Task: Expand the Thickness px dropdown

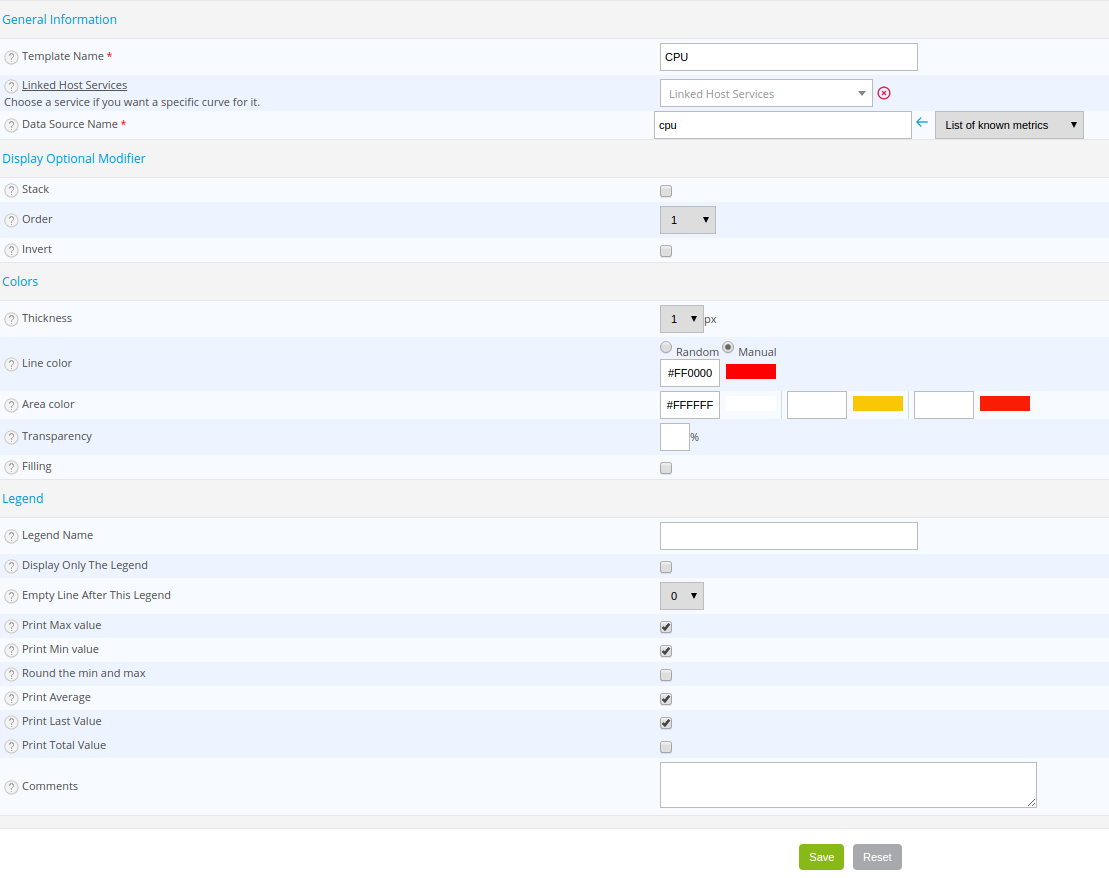Action: pos(681,319)
